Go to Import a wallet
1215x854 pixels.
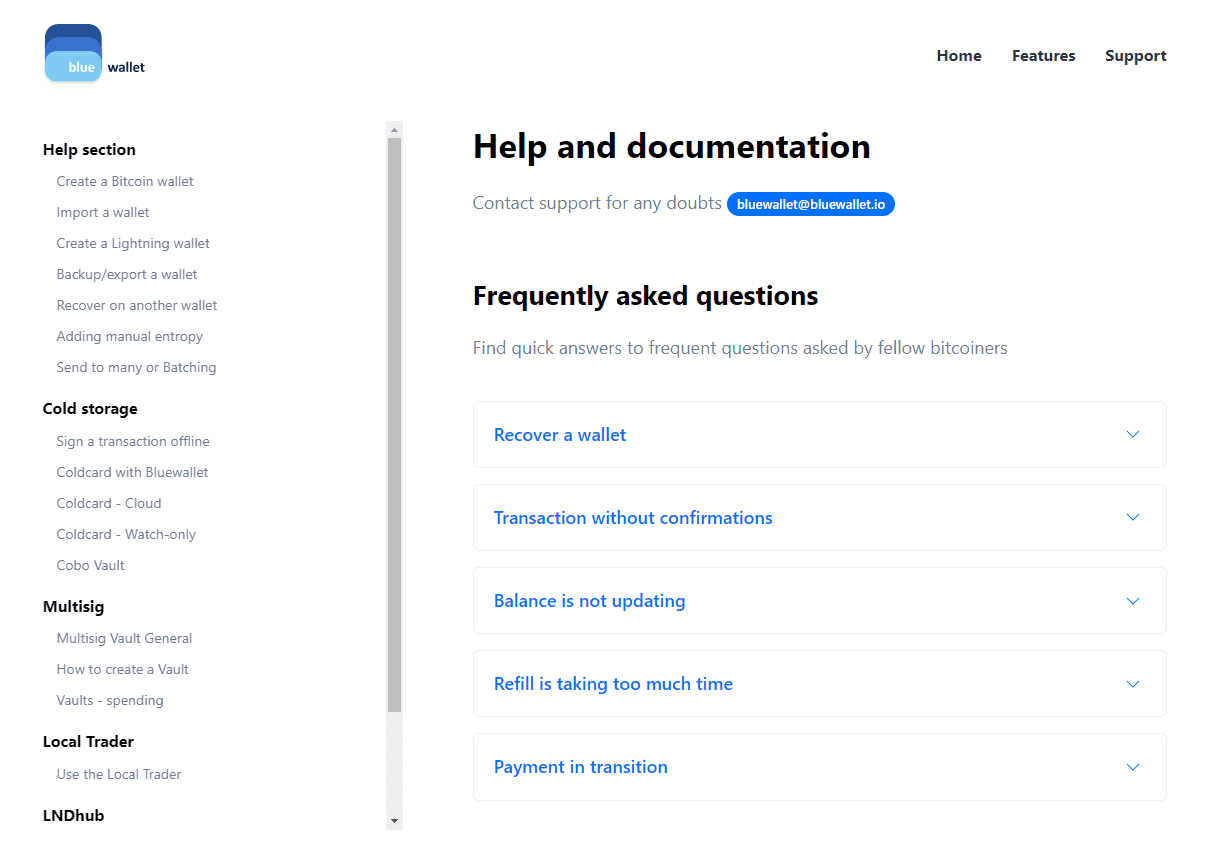[103, 212]
